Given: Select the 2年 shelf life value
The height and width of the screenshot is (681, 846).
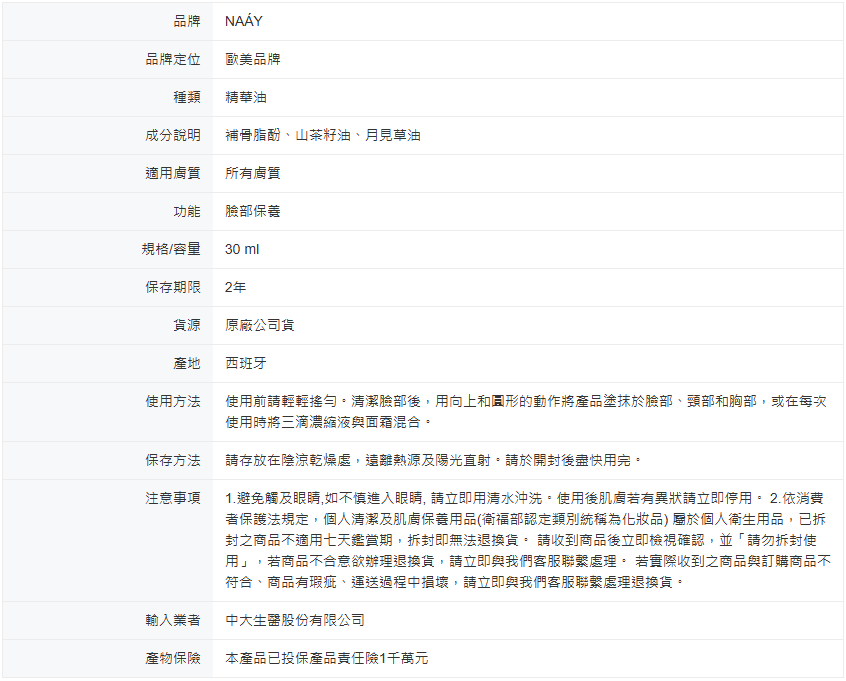Looking at the screenshot, I should click(236, 287).
